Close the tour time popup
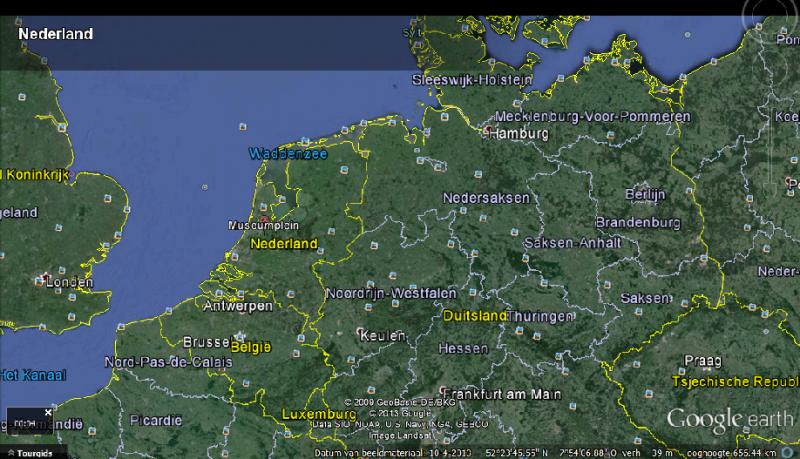The height and width of the screenshot is (459, 800). [47, 412]
